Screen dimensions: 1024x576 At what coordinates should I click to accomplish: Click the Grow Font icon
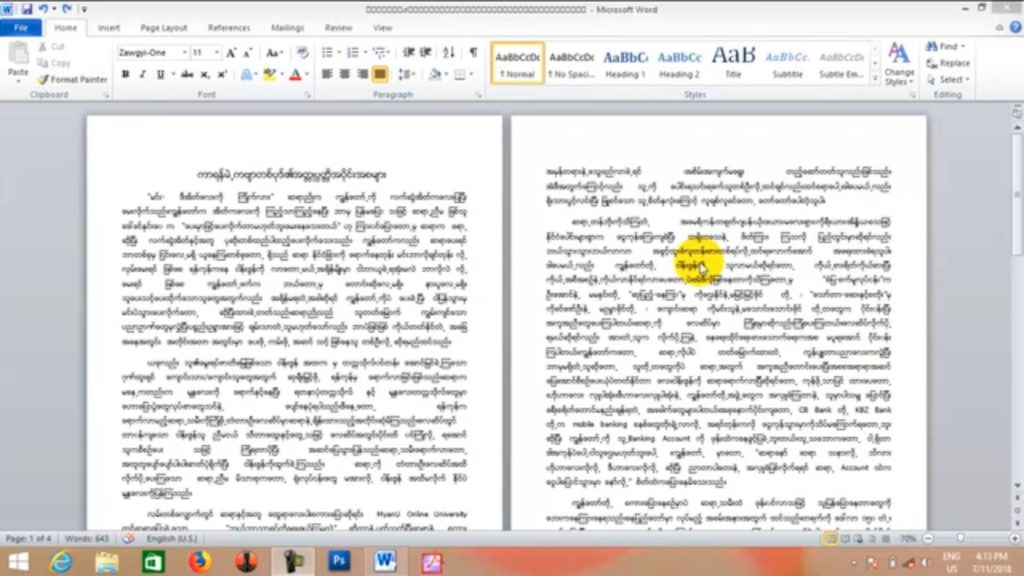click(231, 53)
